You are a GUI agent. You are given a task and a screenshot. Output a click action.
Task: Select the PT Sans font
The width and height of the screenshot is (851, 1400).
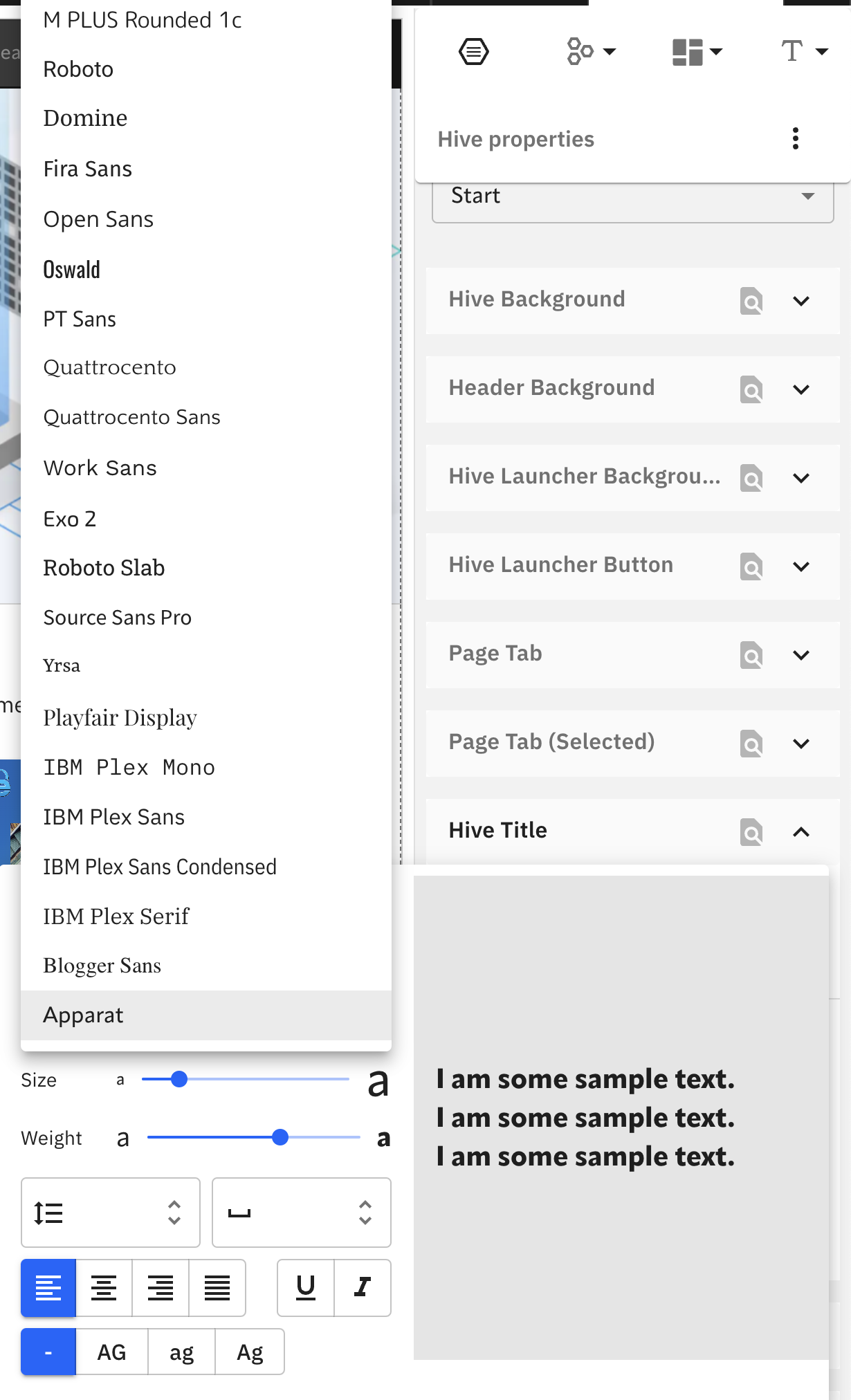206,319
